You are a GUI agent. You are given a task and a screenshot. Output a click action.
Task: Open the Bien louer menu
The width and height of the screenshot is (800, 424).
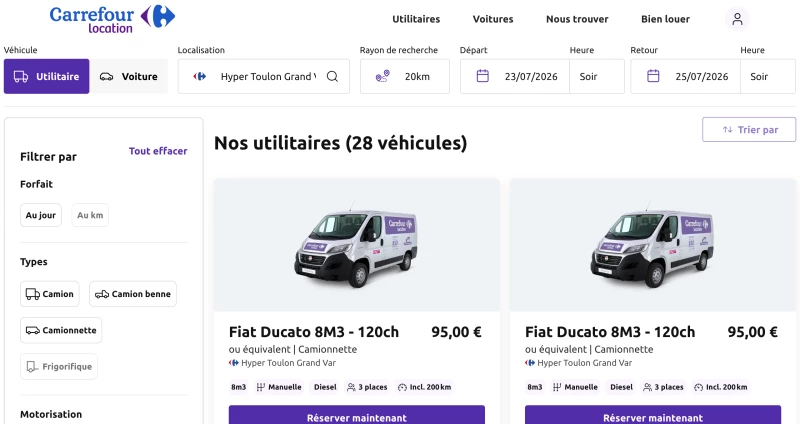(665, 19)
